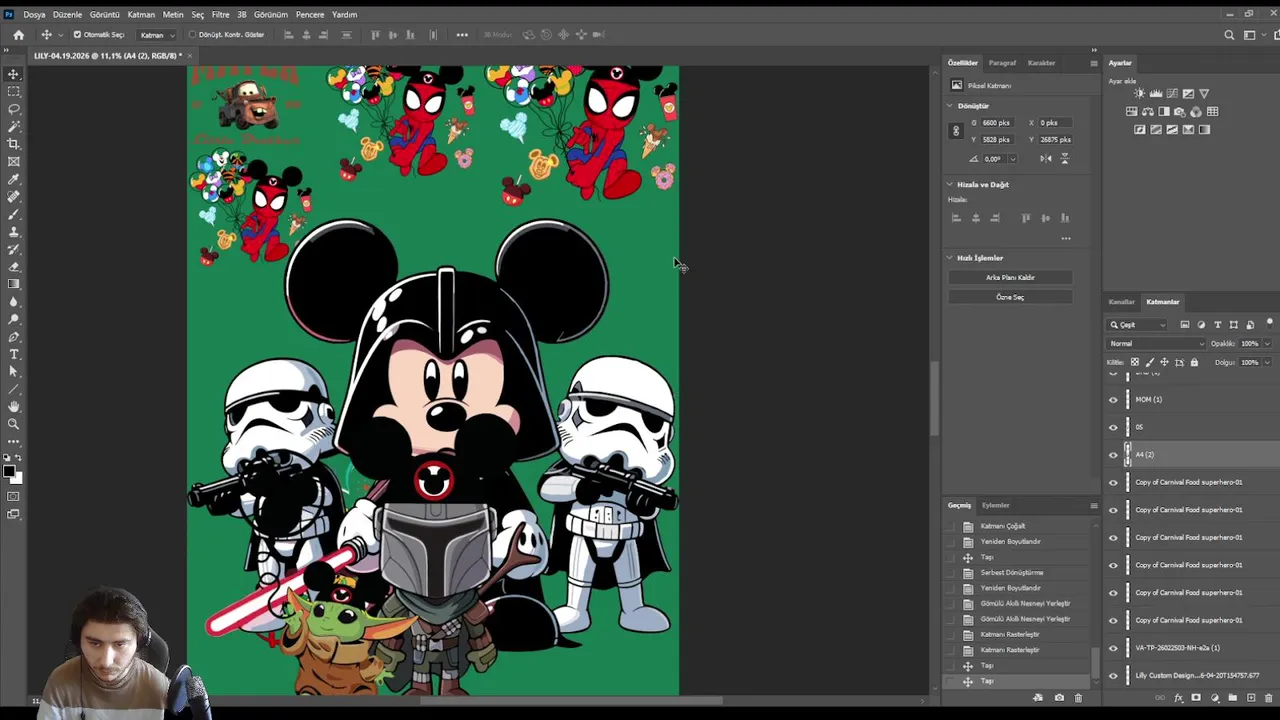
Task: Open the Dolgu slider dropdown
Action: pyautogui.click(x=1266, y=362)
